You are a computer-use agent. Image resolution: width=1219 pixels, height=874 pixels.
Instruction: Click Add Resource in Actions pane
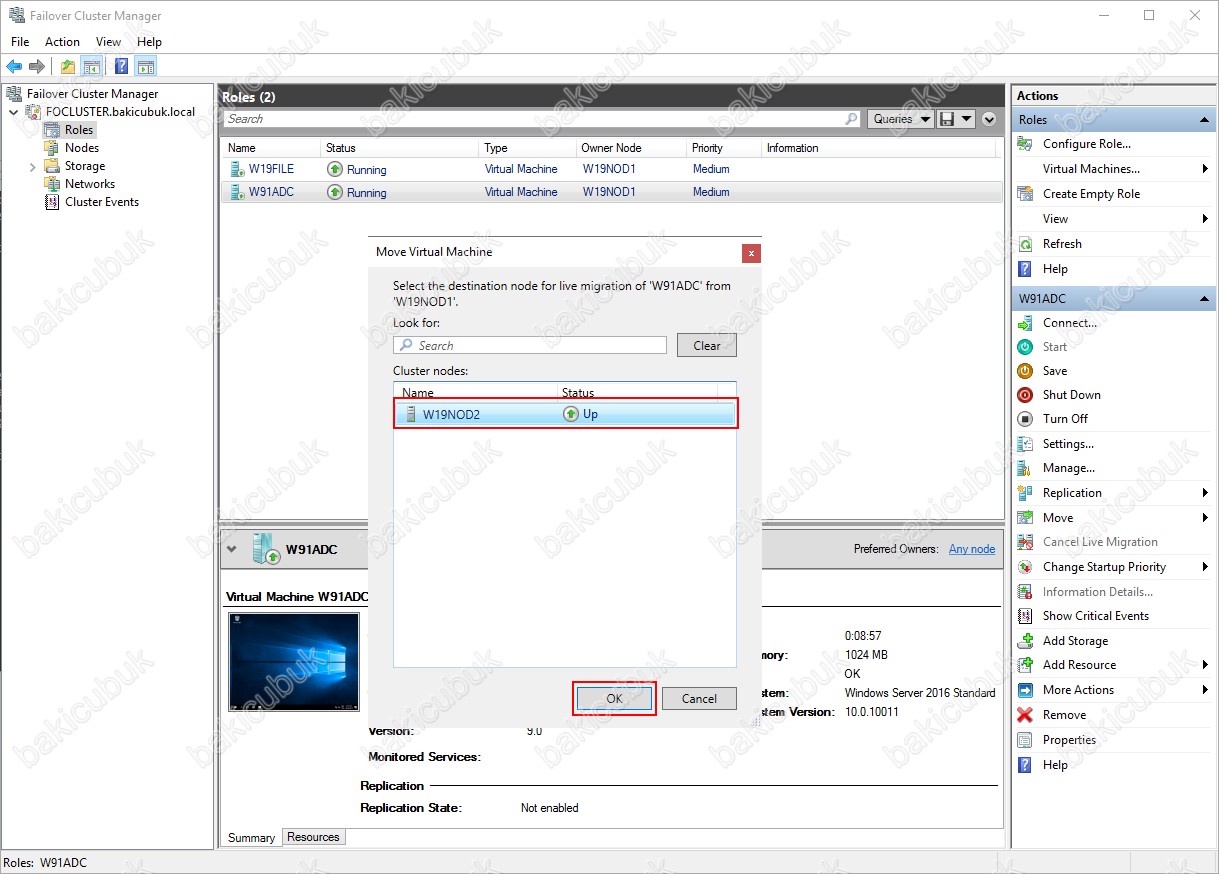[1079, 665]
